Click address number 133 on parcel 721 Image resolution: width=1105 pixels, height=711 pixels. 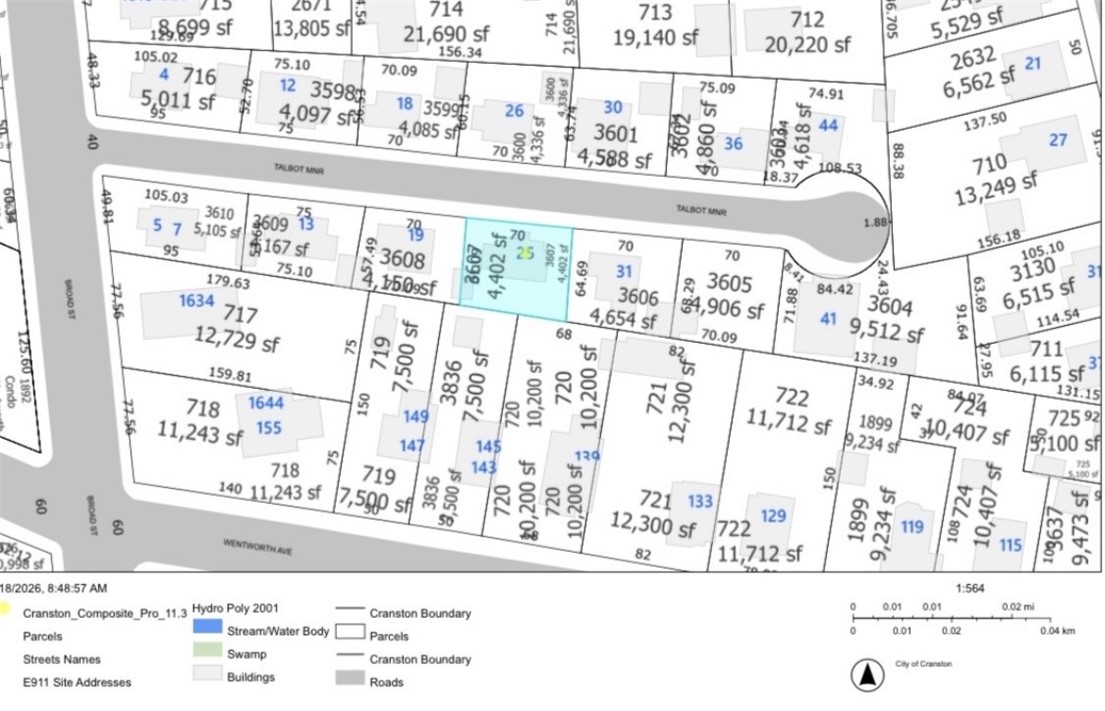(x=700, y=501)
